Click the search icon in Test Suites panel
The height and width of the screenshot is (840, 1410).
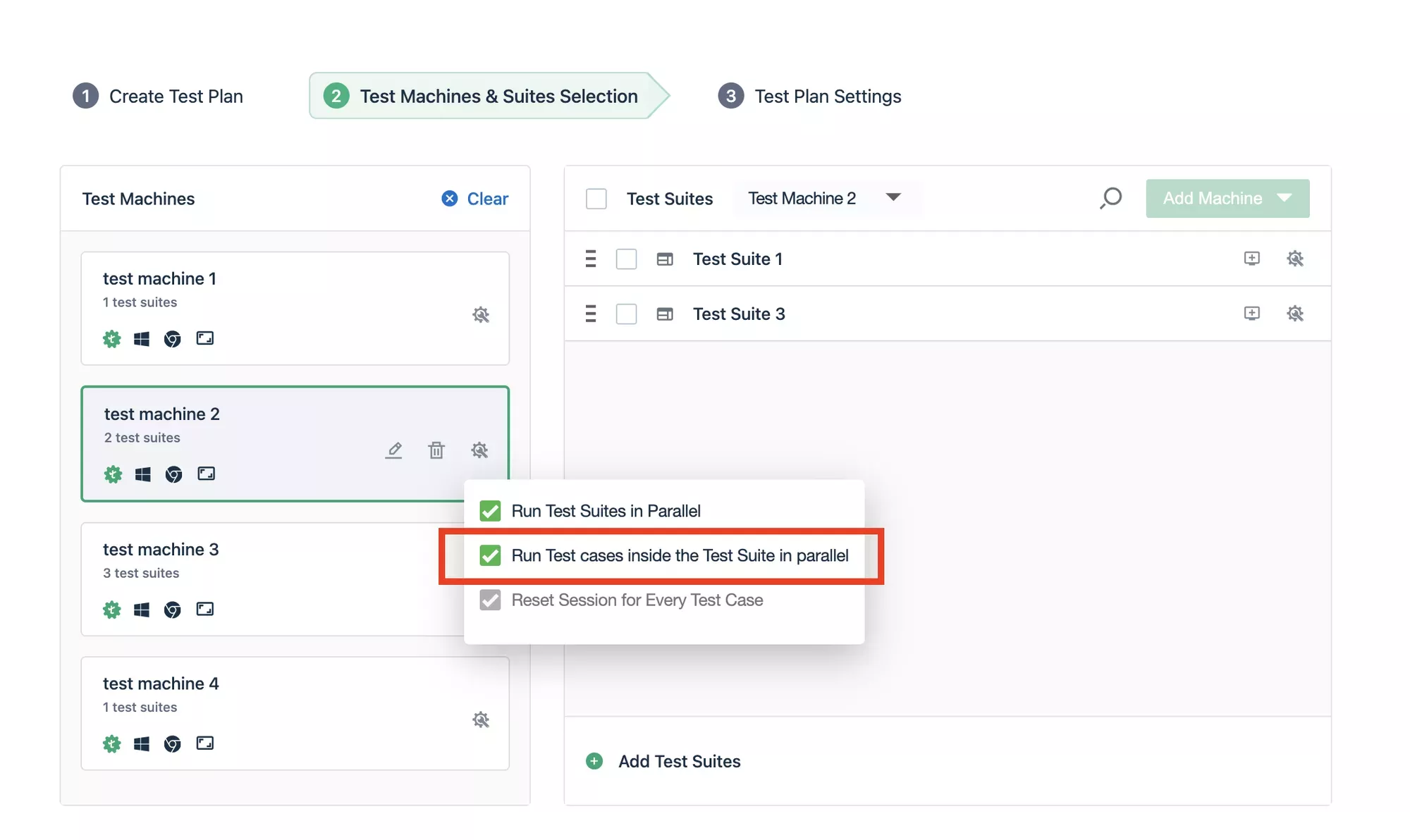[x=1111, y=198]
